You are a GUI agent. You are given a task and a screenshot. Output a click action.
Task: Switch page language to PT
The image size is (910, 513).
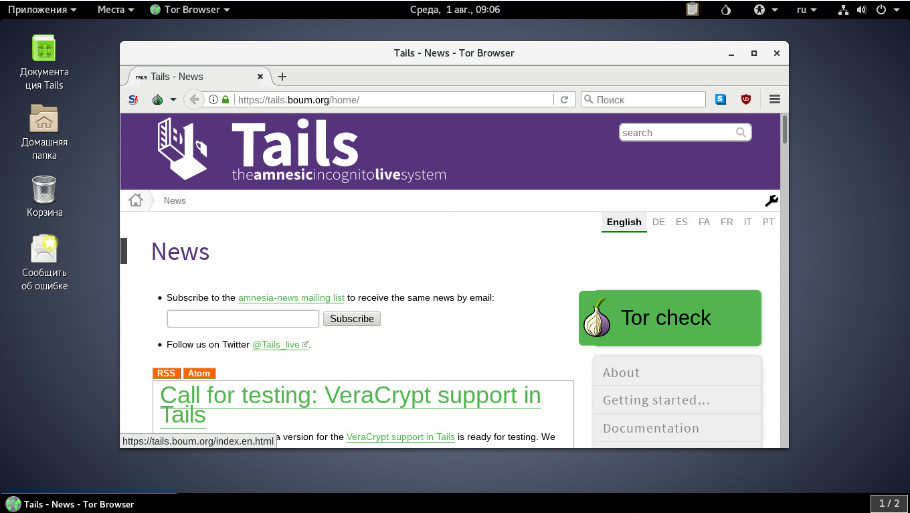coord(768,222)
